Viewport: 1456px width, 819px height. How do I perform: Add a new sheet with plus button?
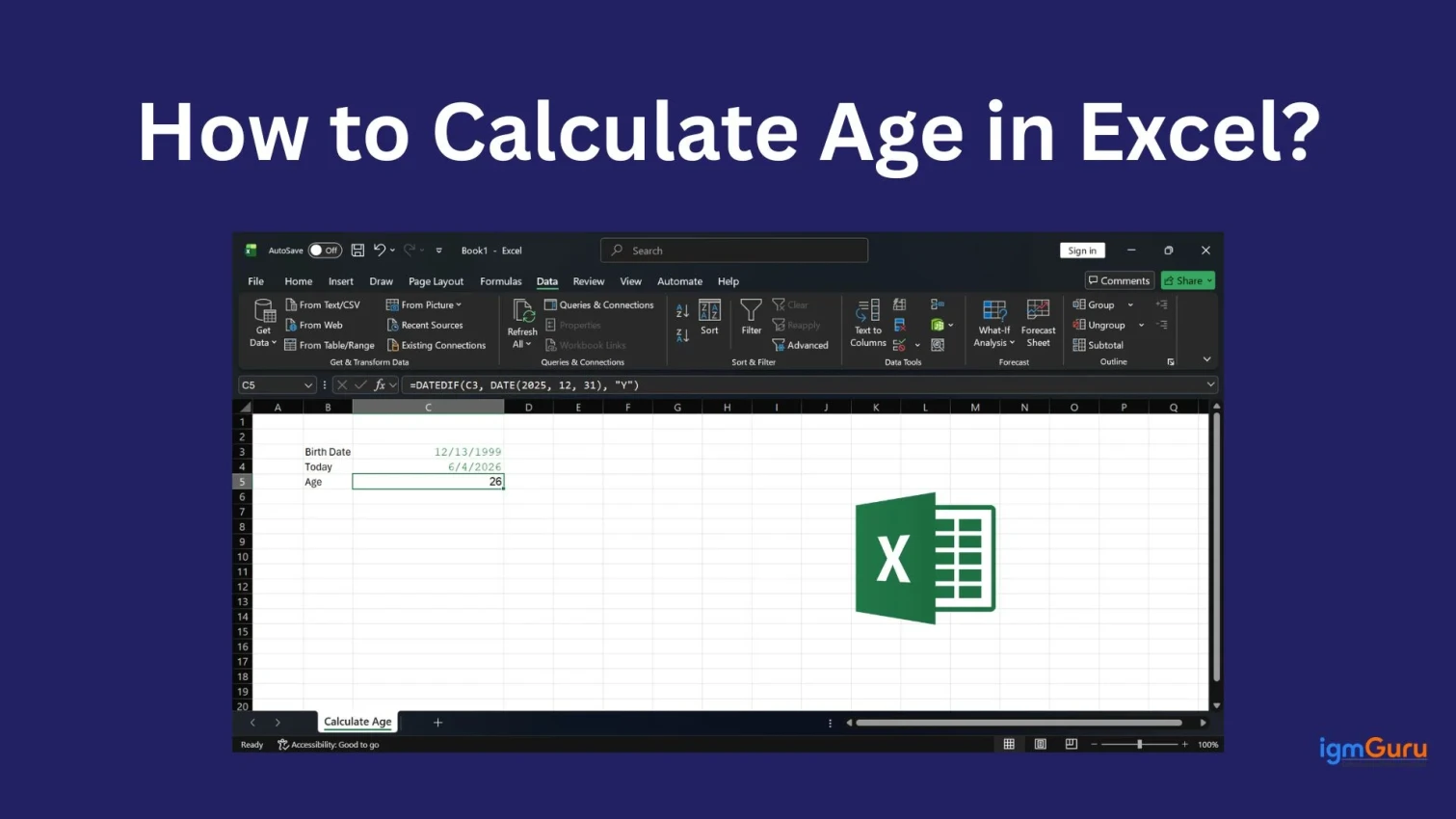coord(437,722)
